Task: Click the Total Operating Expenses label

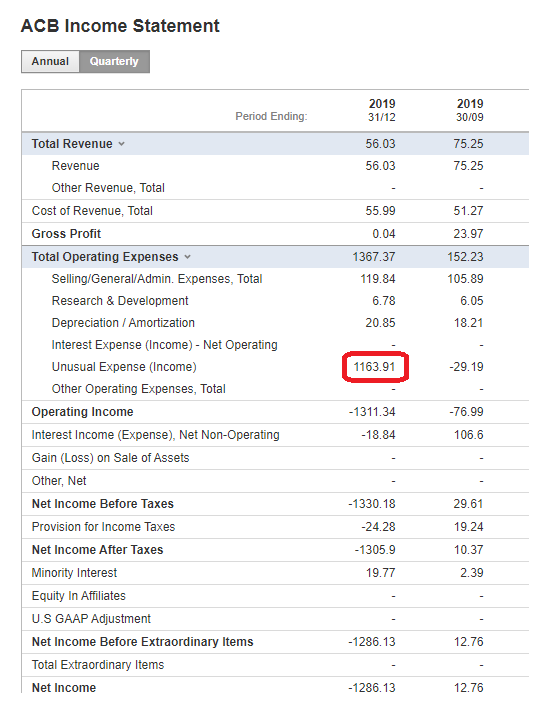Action: [105, 257]
